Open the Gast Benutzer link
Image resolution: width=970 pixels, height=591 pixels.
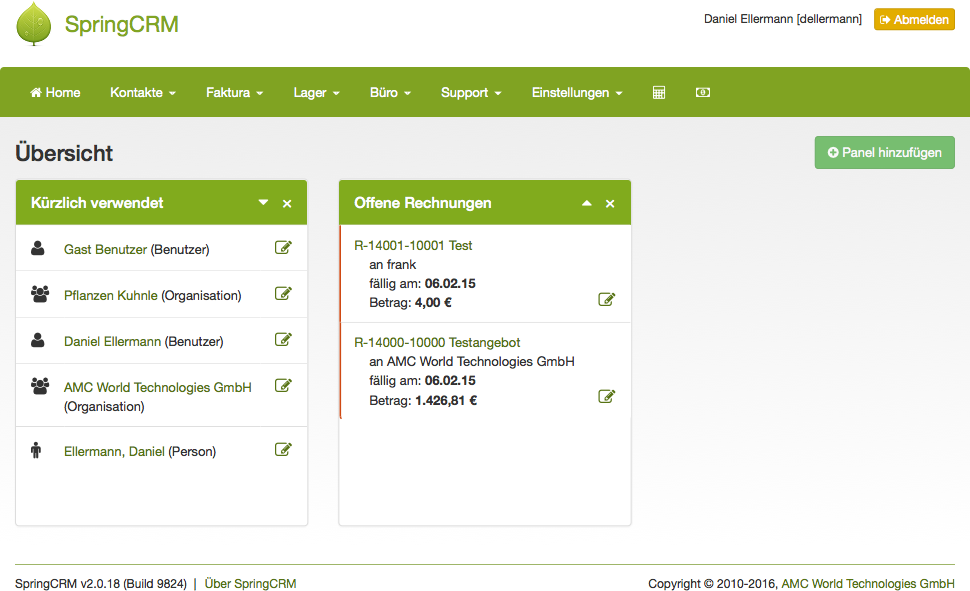click(x=105, y=249)
